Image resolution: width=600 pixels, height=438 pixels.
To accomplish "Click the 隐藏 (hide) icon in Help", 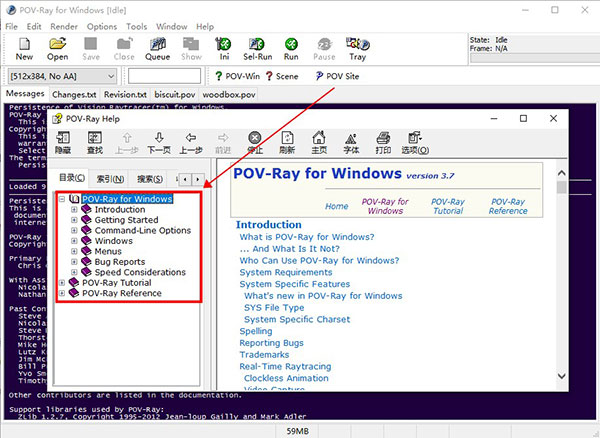I will click(x=63, y=138).
